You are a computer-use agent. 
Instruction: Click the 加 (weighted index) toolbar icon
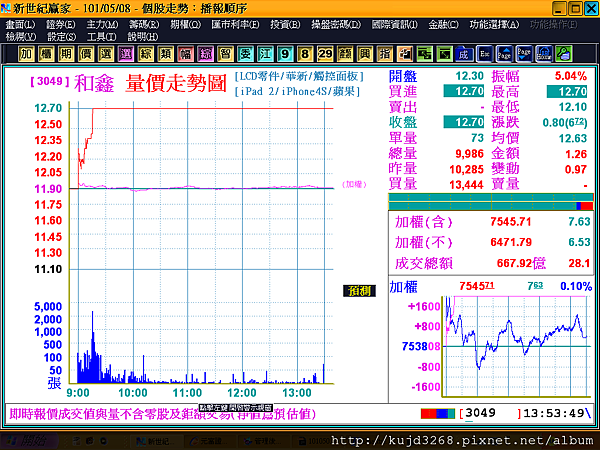tap(26, 54)
